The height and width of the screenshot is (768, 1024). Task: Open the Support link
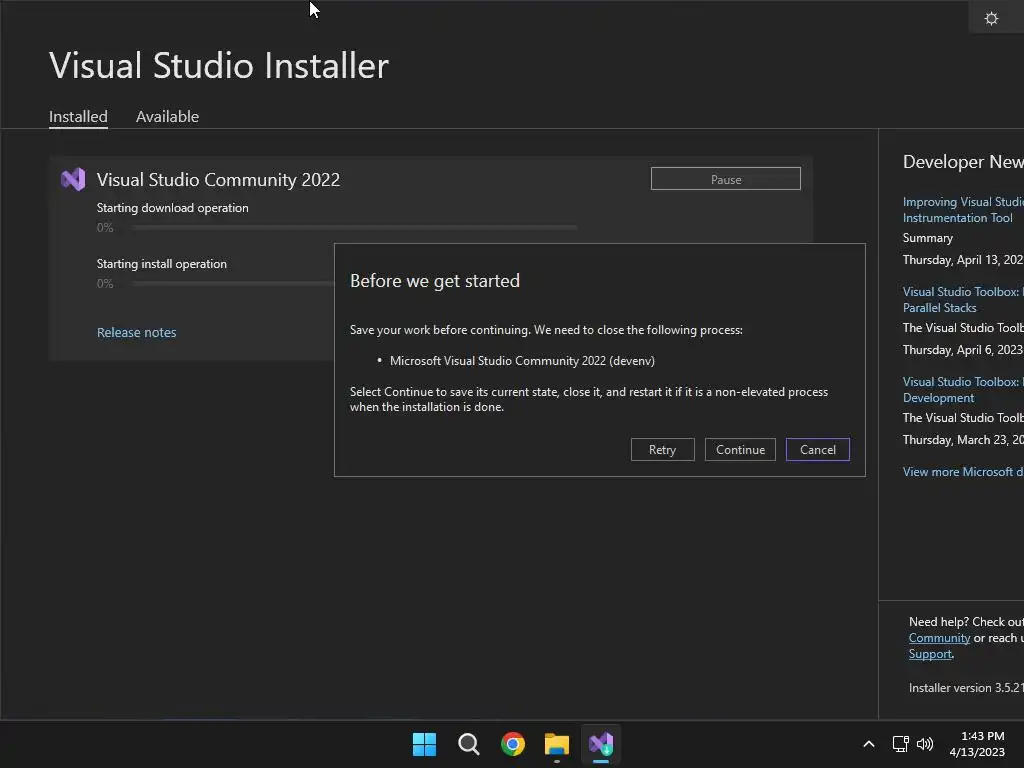[930, 654]
